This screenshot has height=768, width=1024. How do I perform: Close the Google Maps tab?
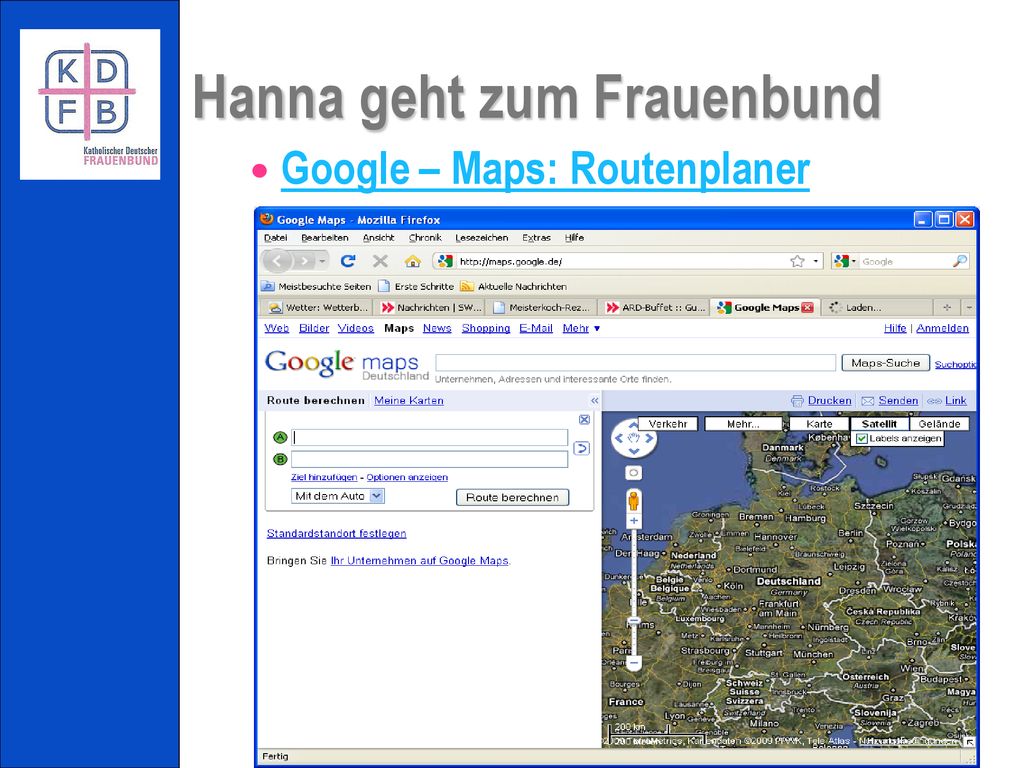[807, 308]
